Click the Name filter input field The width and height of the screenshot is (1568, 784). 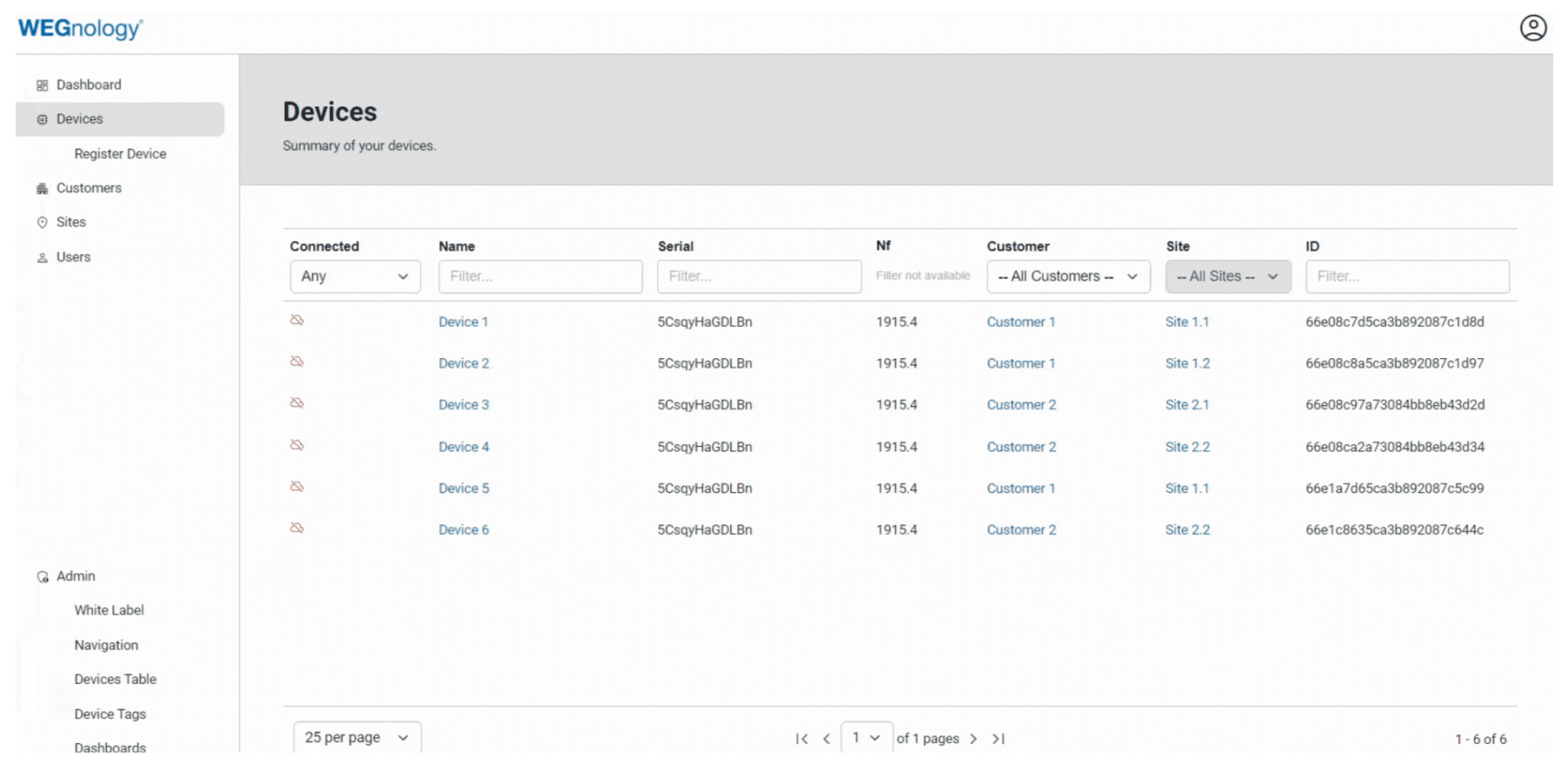(x=540, y=276)
